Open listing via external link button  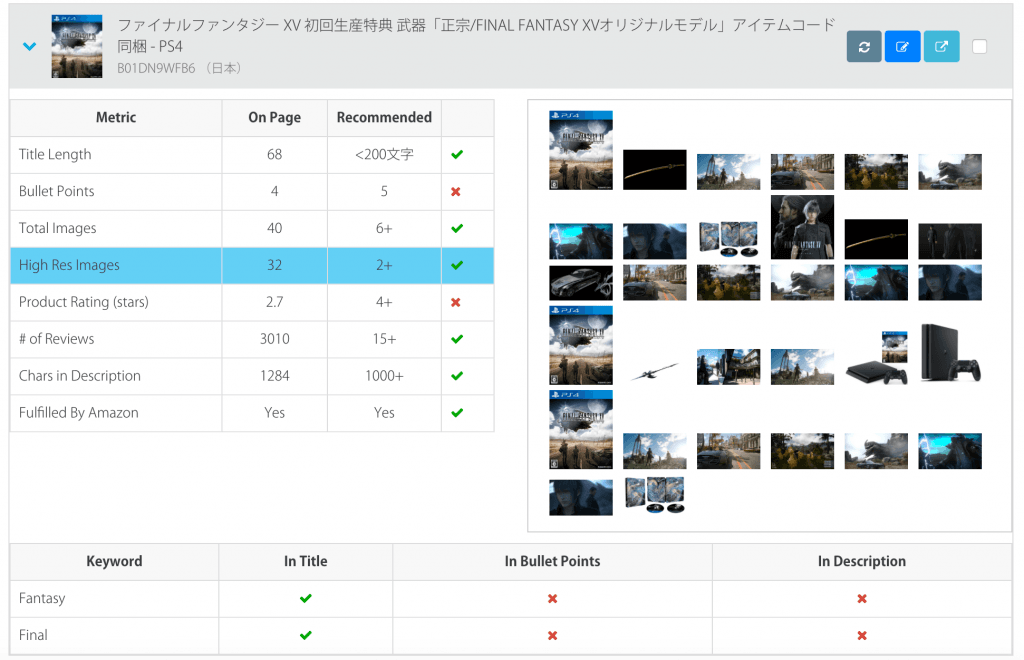click(941, 46)
